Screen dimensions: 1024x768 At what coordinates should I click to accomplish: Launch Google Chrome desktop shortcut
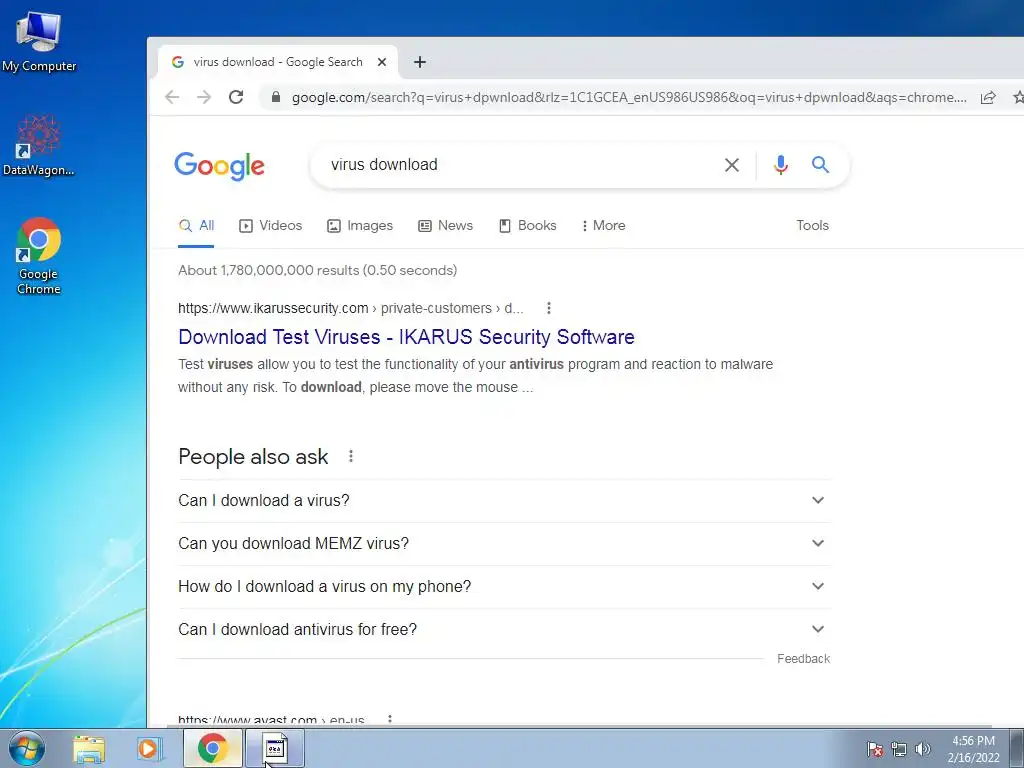pos(39,255)
